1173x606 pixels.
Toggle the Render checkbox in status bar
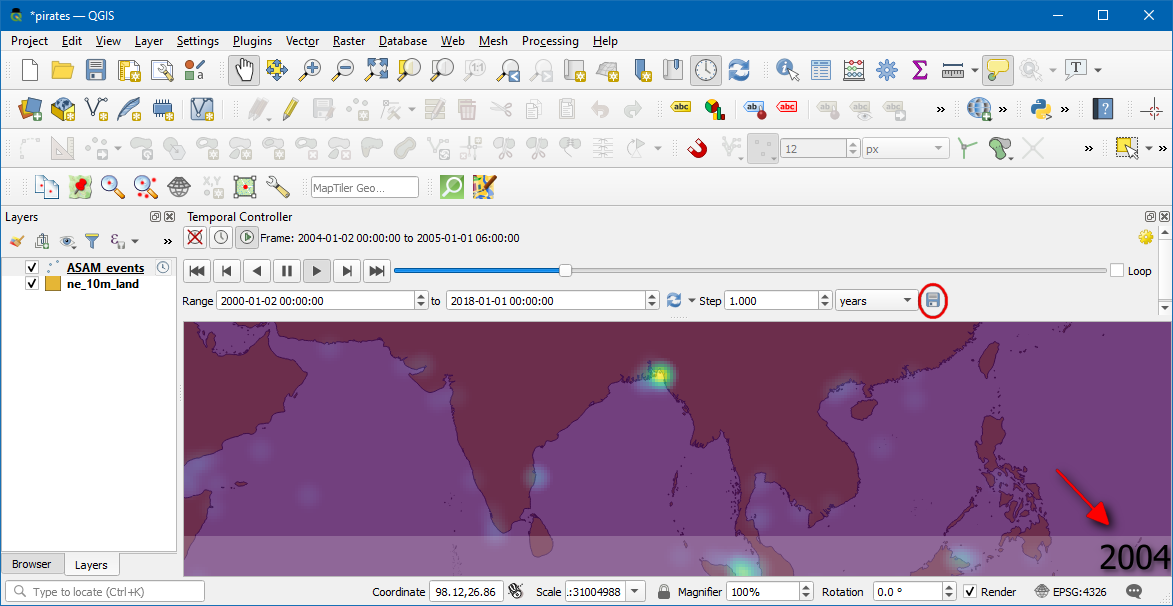coord(969,592)
